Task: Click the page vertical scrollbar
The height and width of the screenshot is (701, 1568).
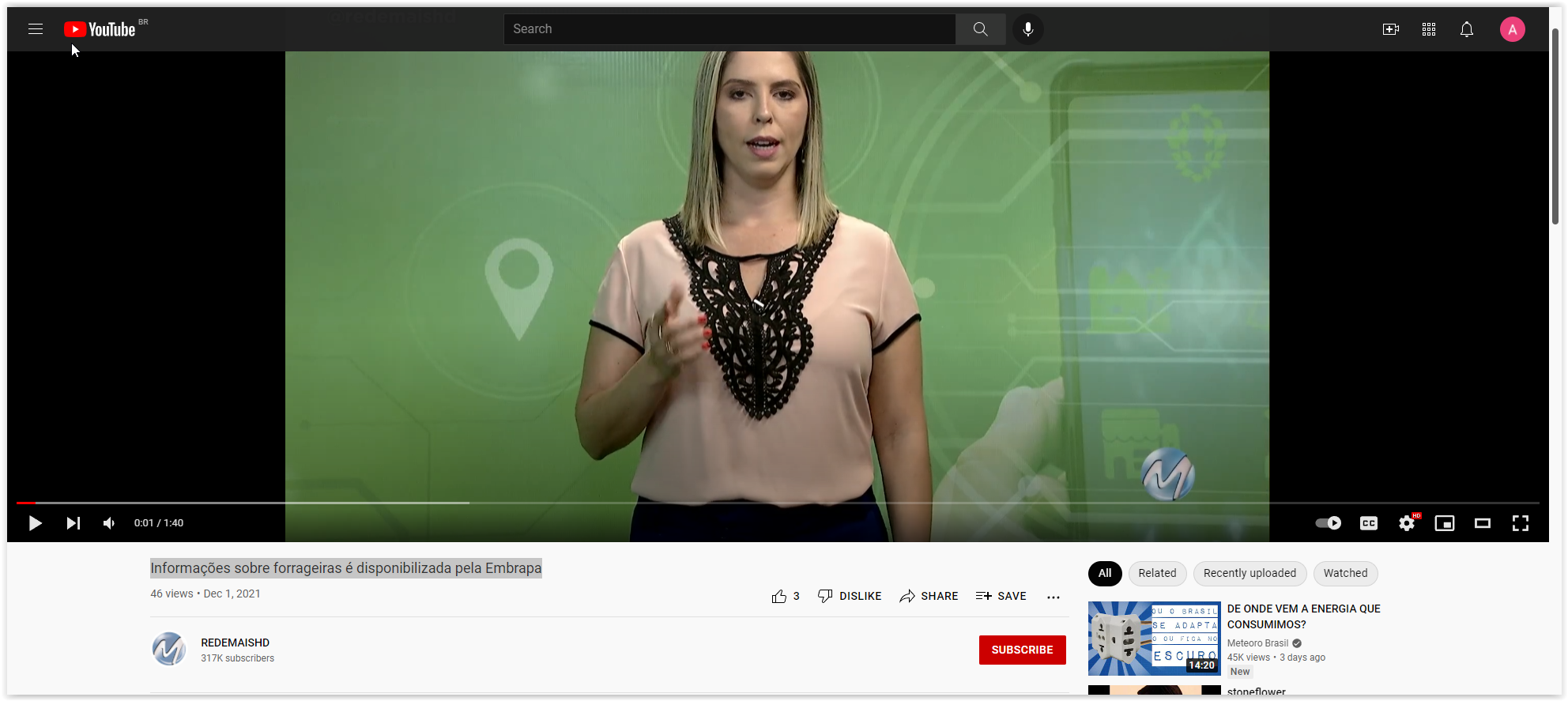Action: pyautogui.click(x=1555, y=126)
